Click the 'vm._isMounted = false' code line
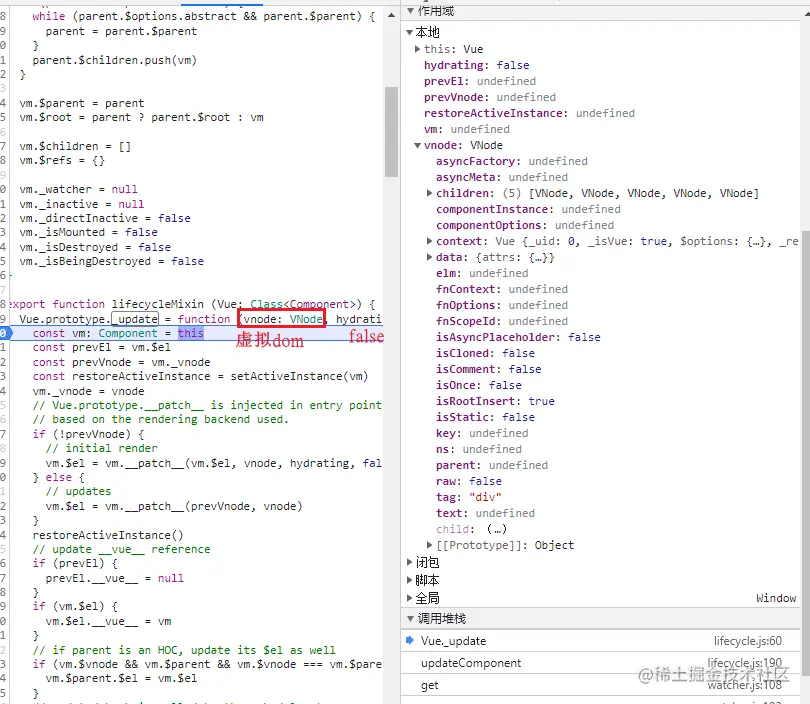The image size is (810, 704). (88, 232)
